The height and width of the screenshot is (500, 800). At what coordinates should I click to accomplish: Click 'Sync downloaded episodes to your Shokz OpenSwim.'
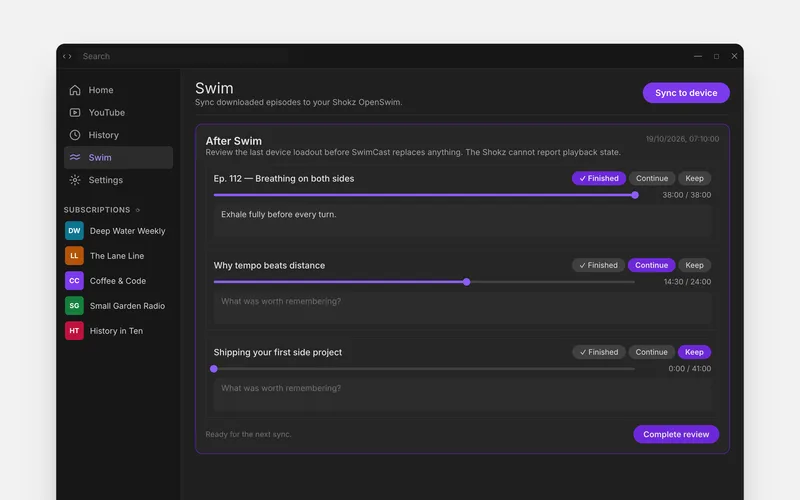point(298,102)
